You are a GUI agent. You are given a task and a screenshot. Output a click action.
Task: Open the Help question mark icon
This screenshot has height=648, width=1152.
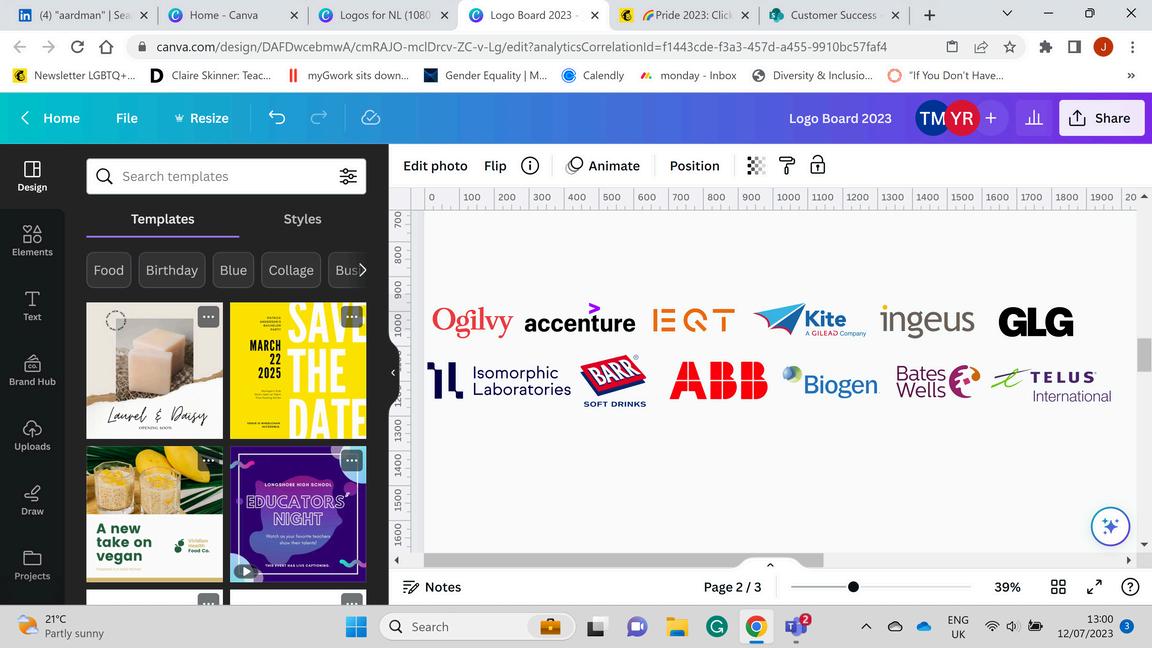click(x=1130, y=587)
